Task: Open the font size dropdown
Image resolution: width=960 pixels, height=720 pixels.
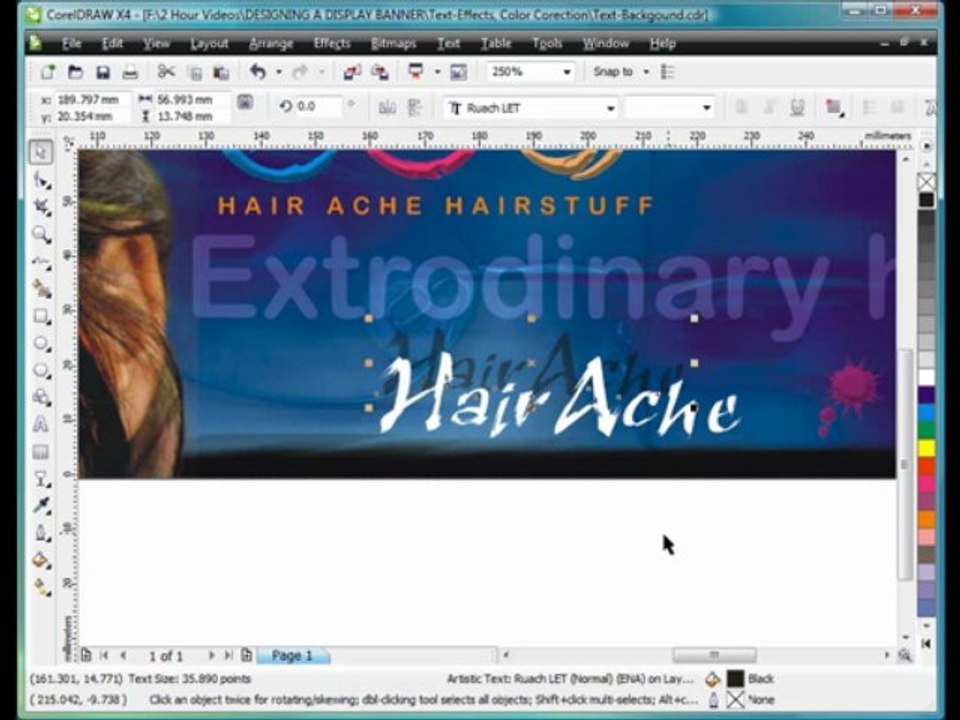Action: [x=707, y=108]
